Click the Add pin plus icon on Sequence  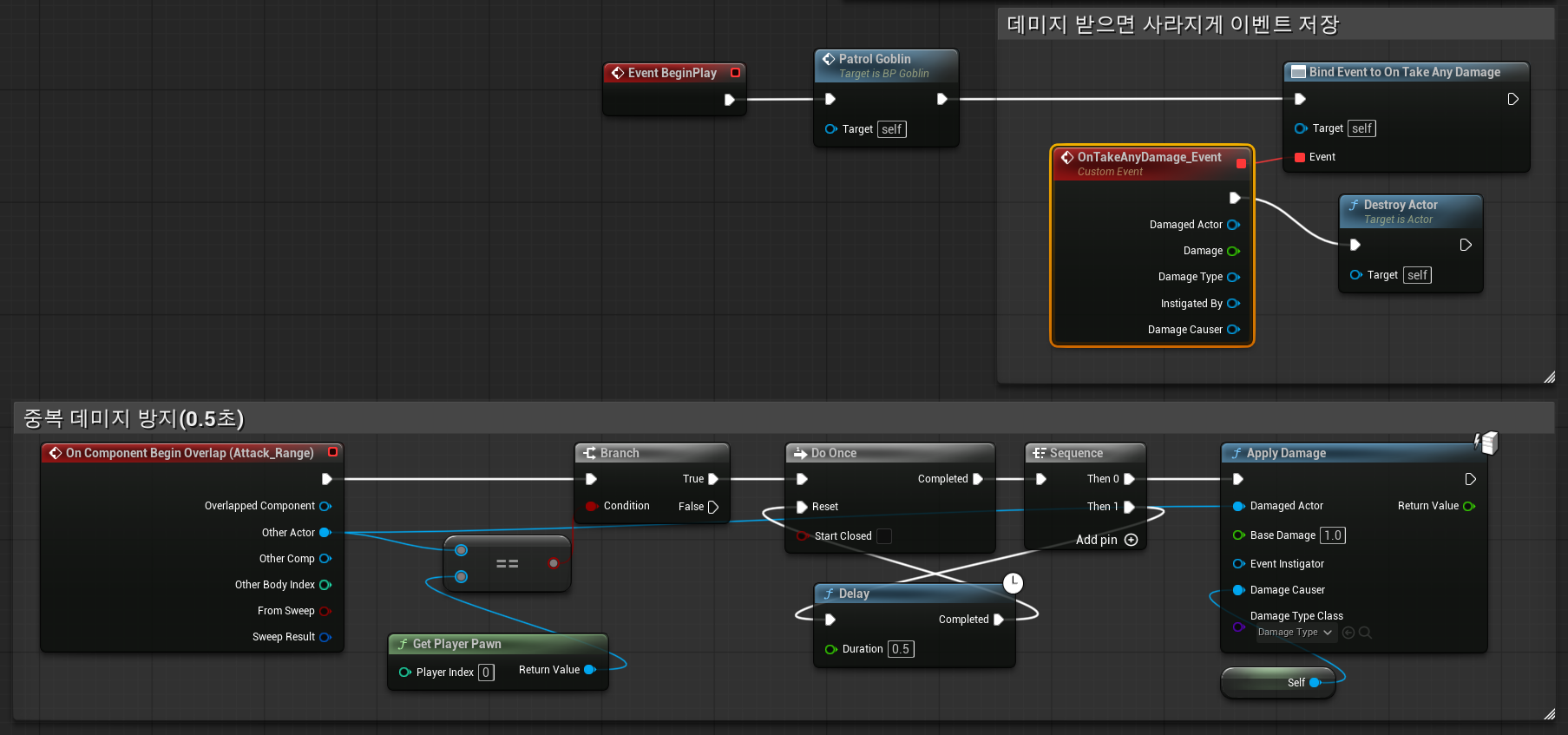[x=1131, y=540]
